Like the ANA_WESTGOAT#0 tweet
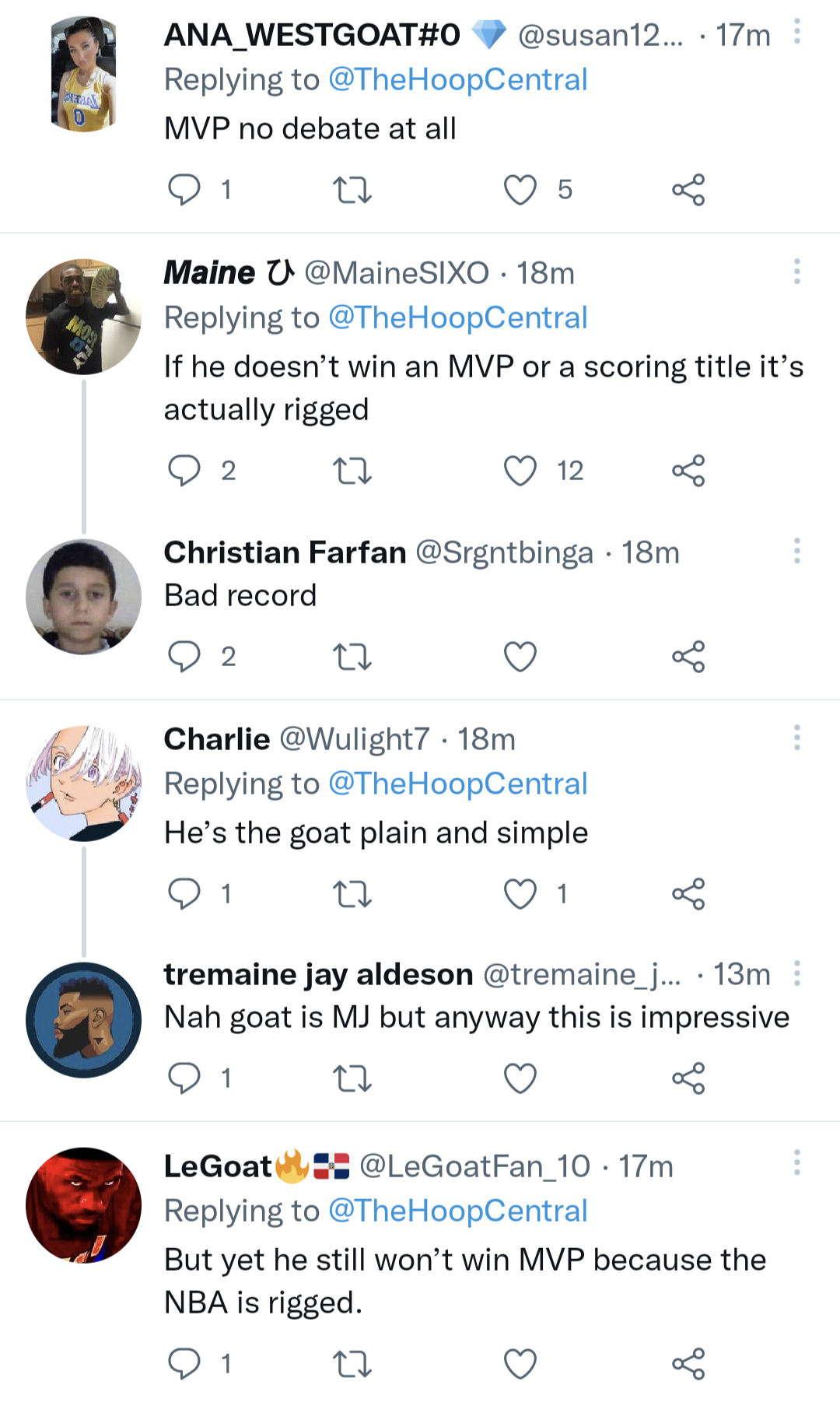 coord(520,190)
